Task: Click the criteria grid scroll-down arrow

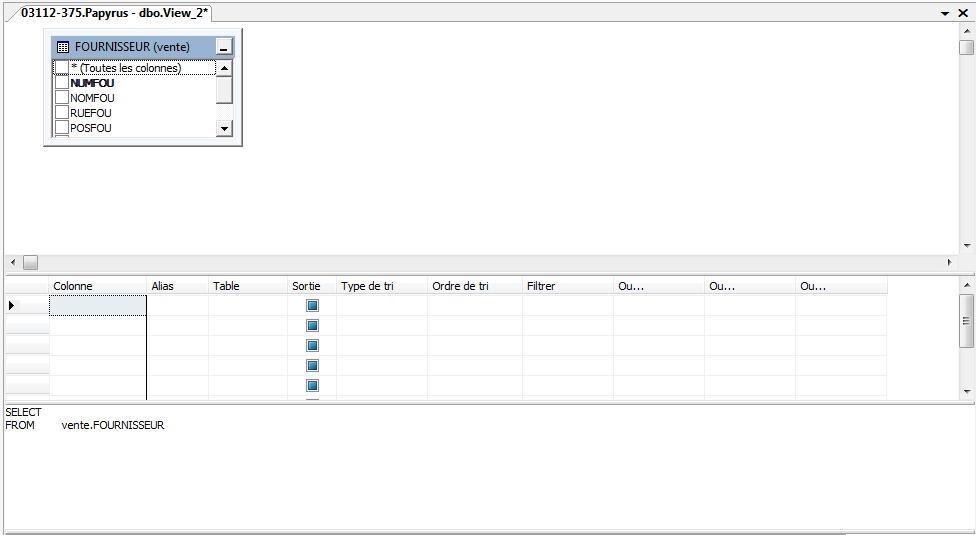Action: 967,391
